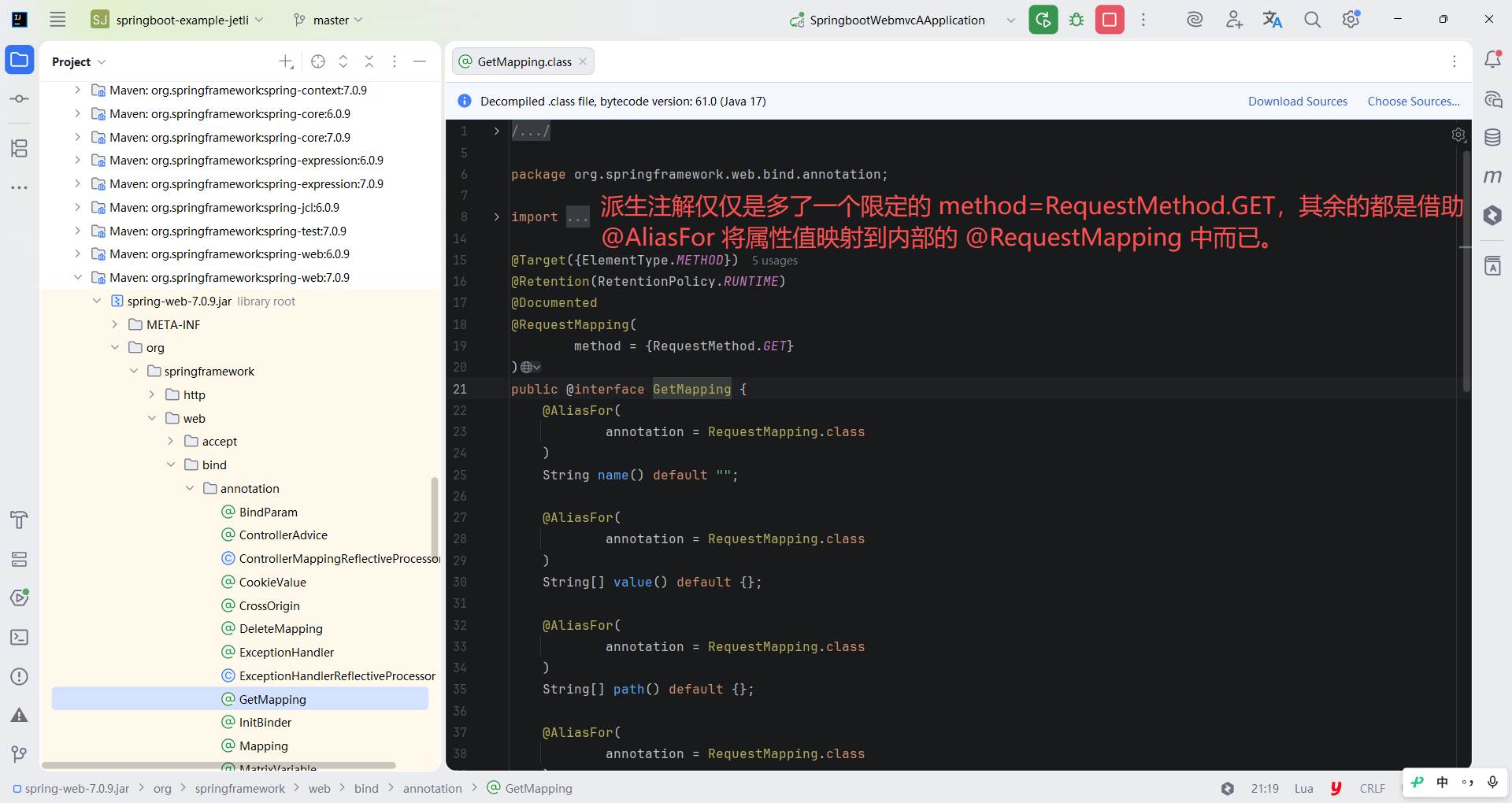The width and height of the screenshot is (1512, 803).
Task: Open the Problems tool window
Action: 20,676
